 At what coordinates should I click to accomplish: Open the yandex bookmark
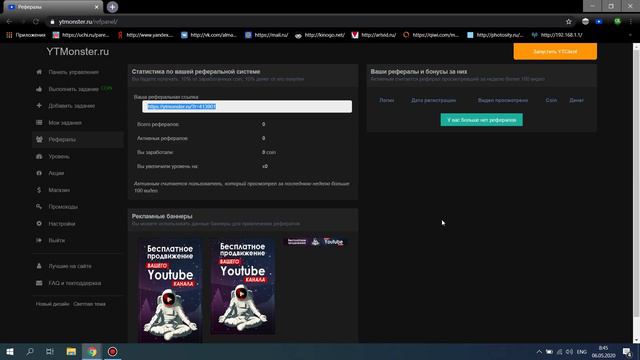pos(145,35)
